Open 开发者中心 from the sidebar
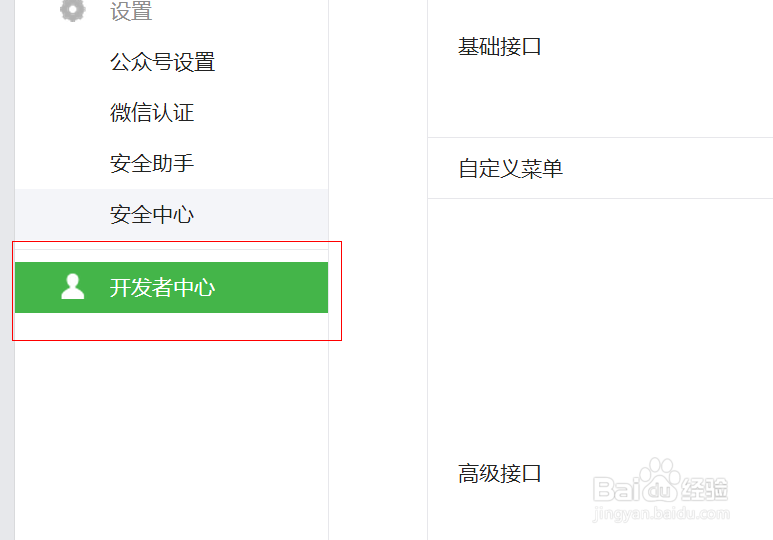Image resolution: width=773 pixels, height=540 pixels. coord(162,288)
